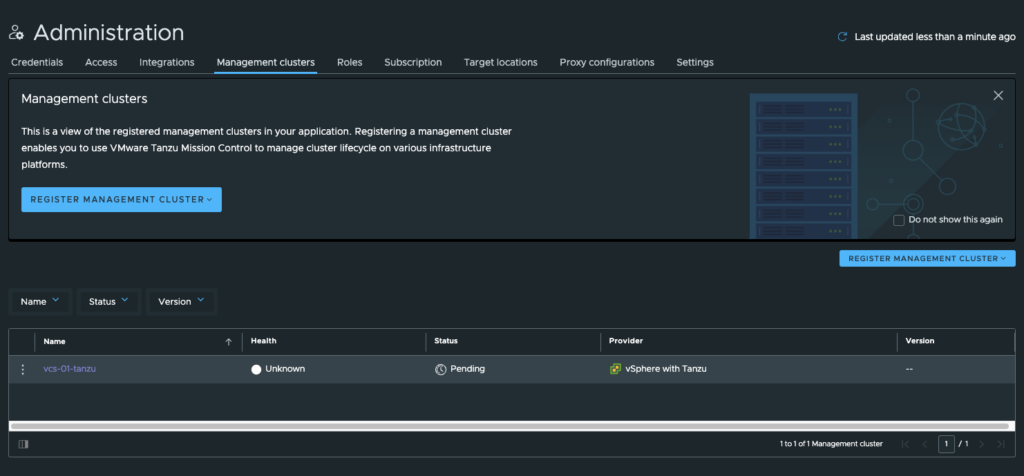Switch to the Access tab

[x=101, y=63]
